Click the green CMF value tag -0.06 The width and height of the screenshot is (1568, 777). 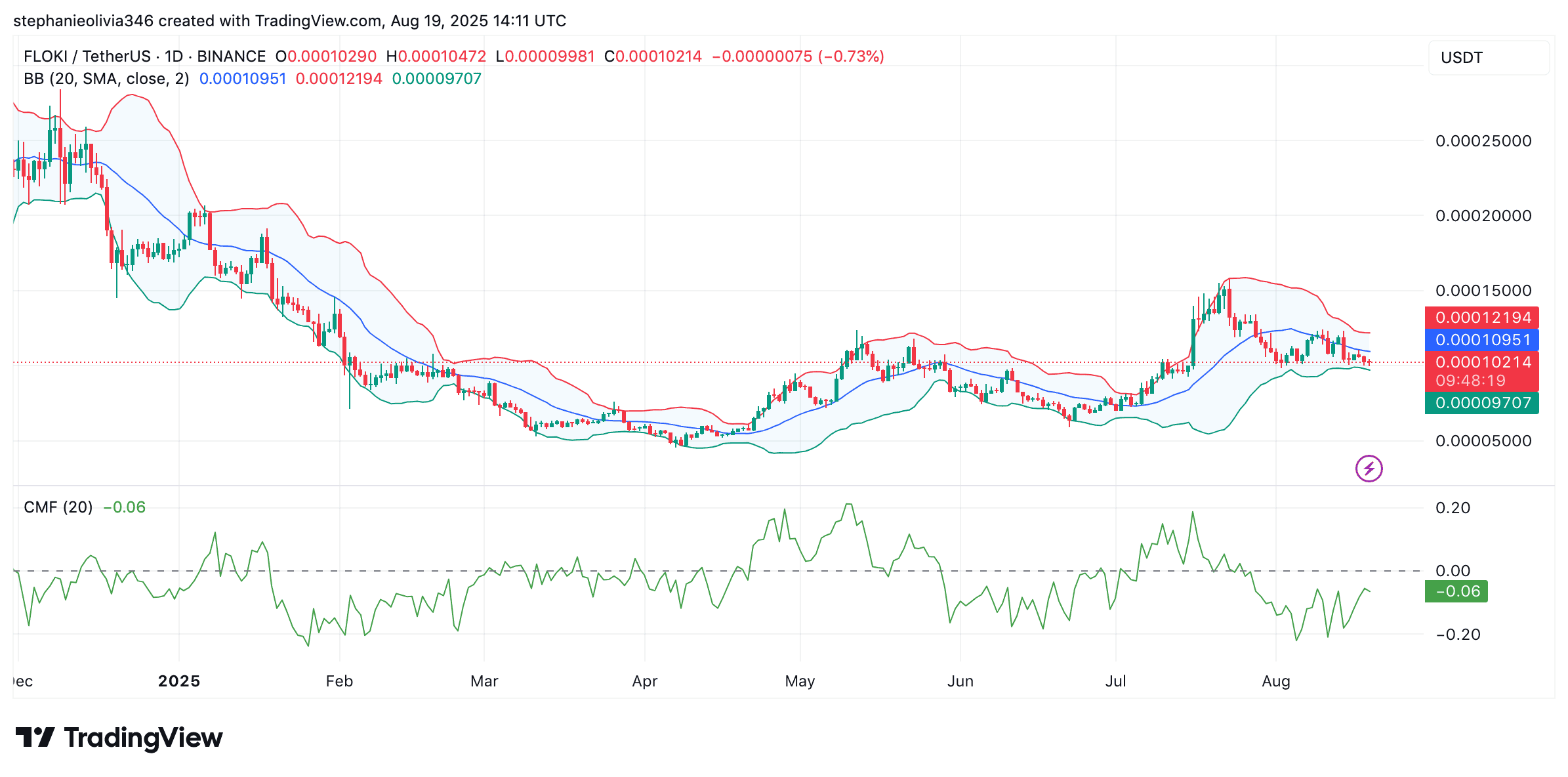[x=1457, y=591]
